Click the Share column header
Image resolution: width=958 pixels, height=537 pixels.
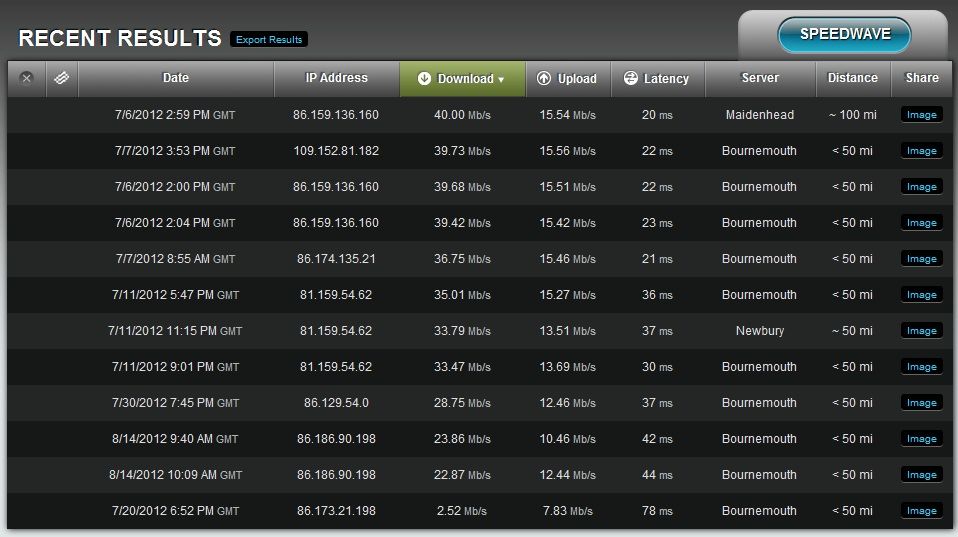(x=922, y=78)
